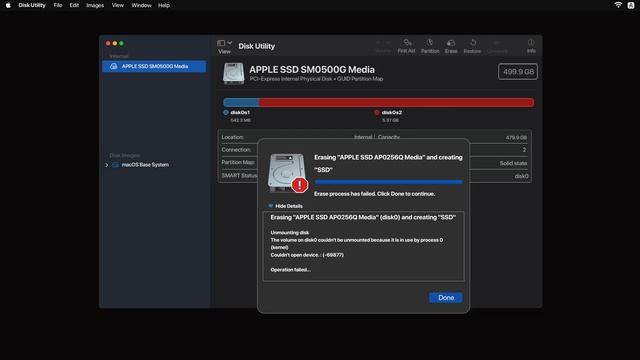The image size is (640, 360).
Task: Expand the macOS Base System disk image
Action: [107, 165]
